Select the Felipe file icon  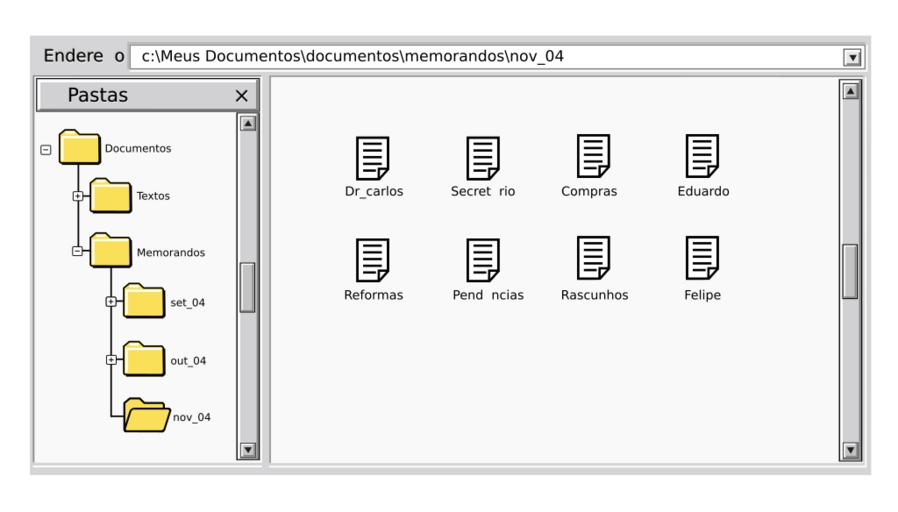pyautogui.click(x=702, y=260)
